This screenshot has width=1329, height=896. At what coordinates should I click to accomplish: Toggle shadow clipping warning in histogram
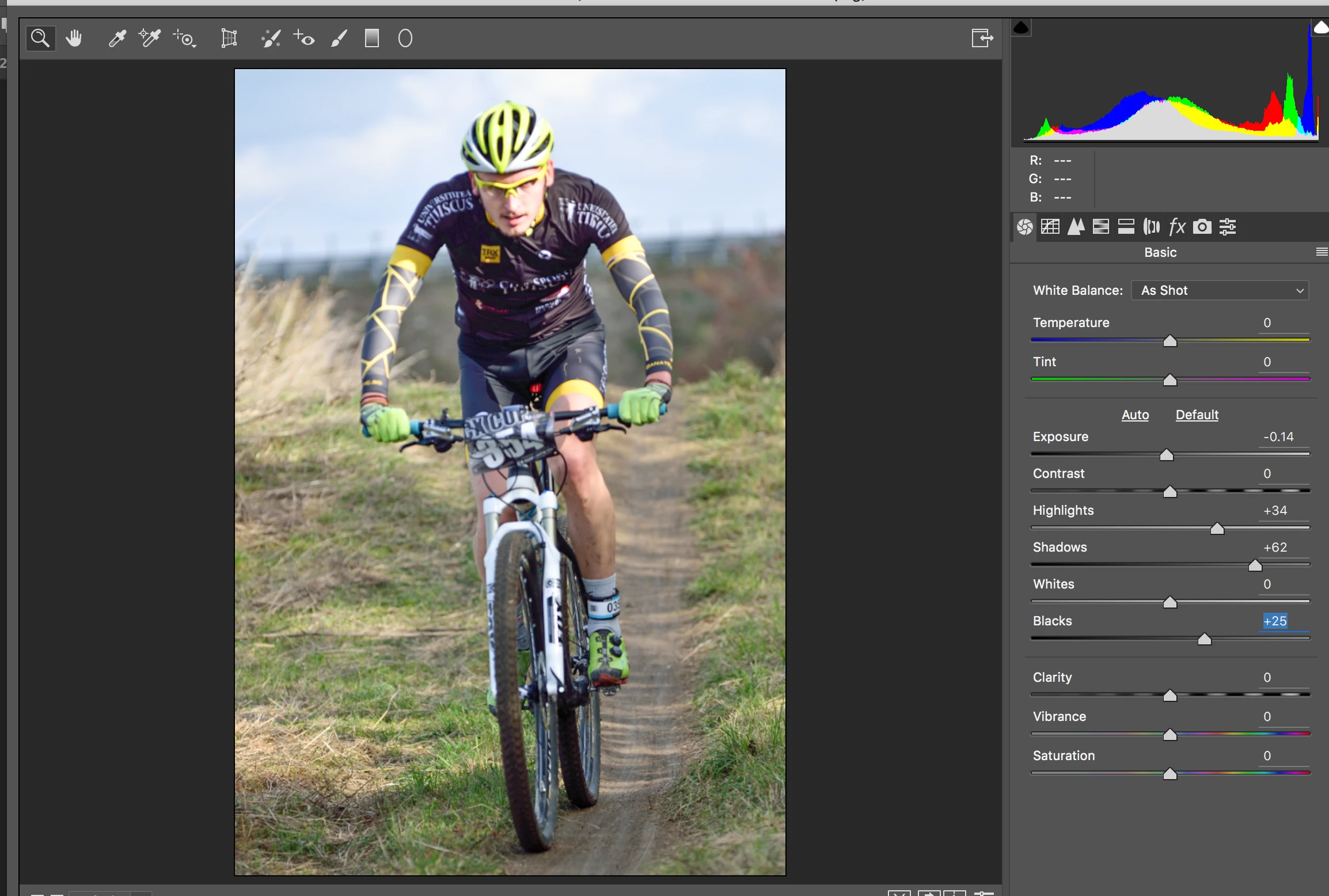1021,28
